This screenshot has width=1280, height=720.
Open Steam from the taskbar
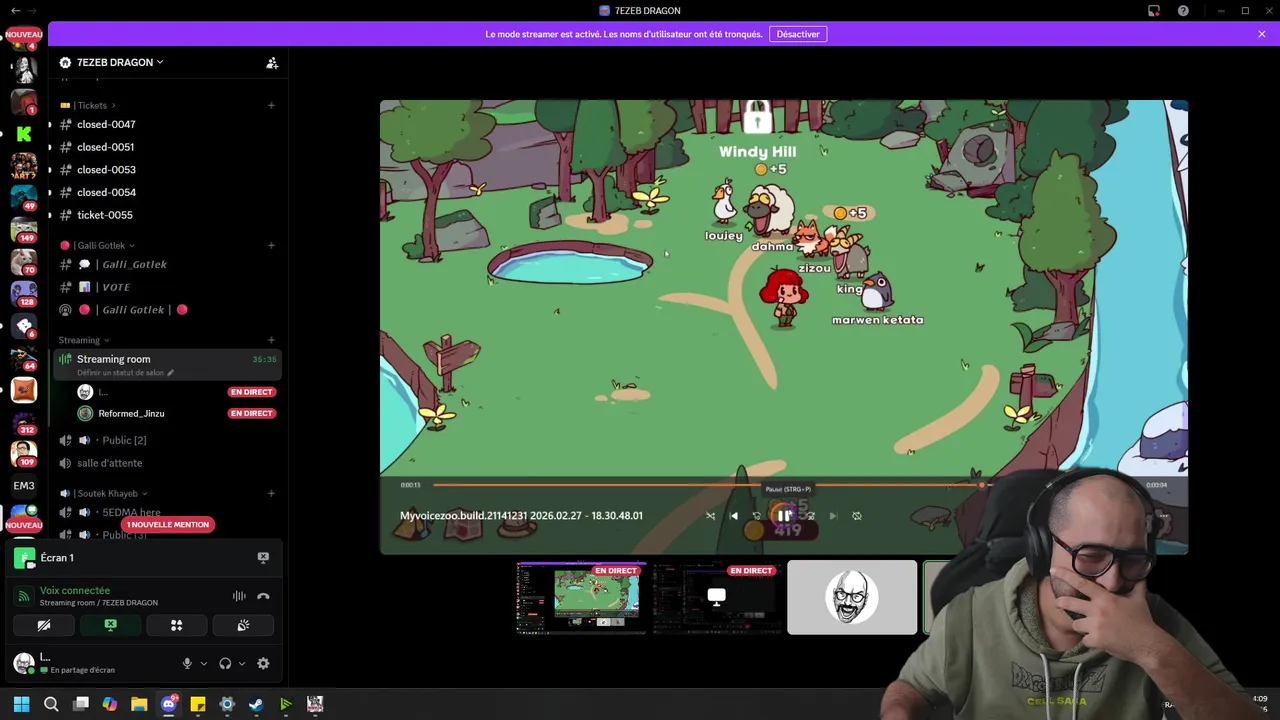pos(256,704)
